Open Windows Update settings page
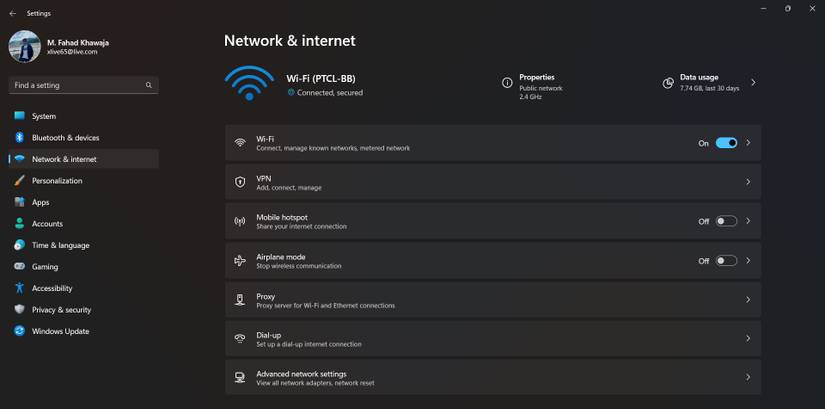 tap(60, 331)
